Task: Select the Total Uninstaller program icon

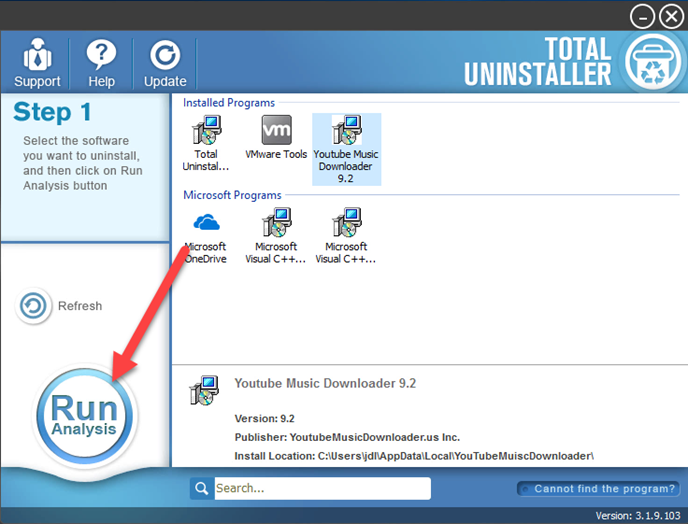Action: [x=206, y=143]
